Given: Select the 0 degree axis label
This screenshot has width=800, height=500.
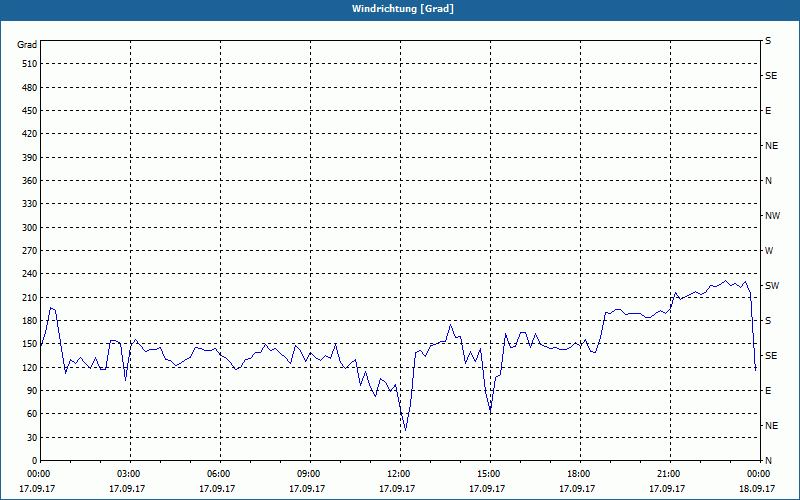Looking at the screenshot, I should click(35, 461).
